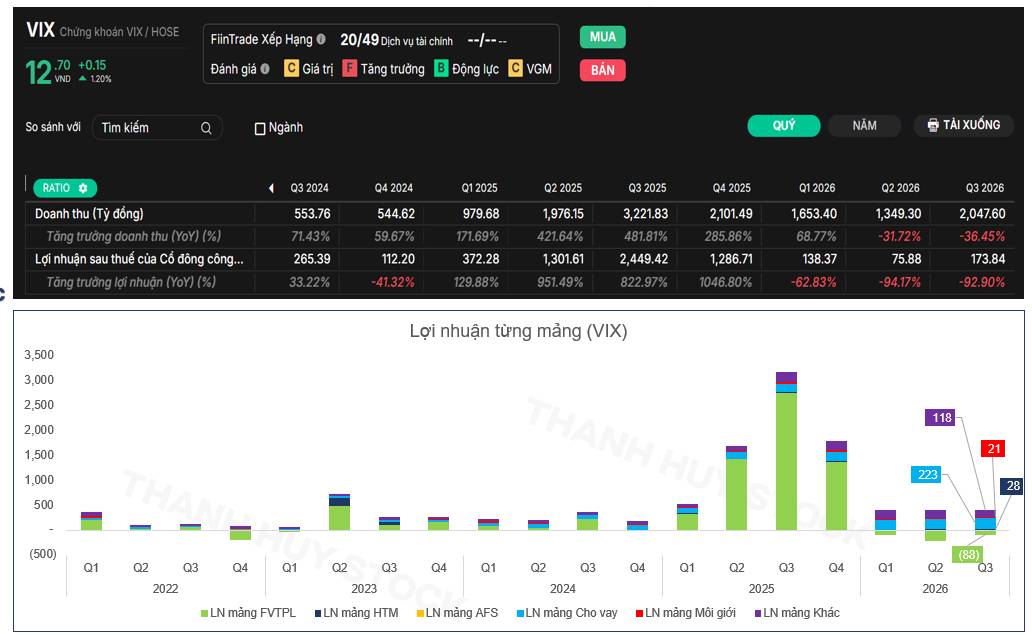The width and height of the screenshot is (1032, 635).
Task: Click revenue cell 3,221.83
Action: pyautogui.click(x=646, y=214)
